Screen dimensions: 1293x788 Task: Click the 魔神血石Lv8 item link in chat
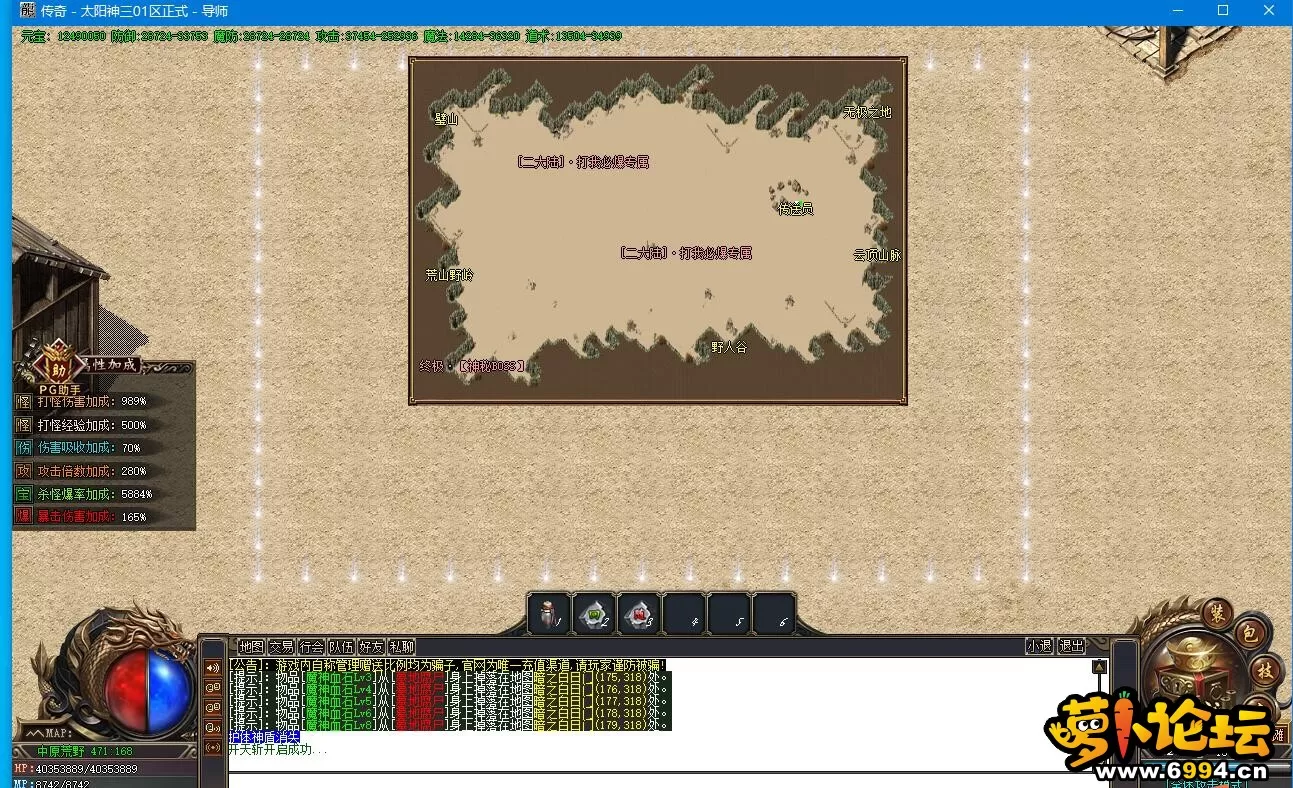click(339, 725)
